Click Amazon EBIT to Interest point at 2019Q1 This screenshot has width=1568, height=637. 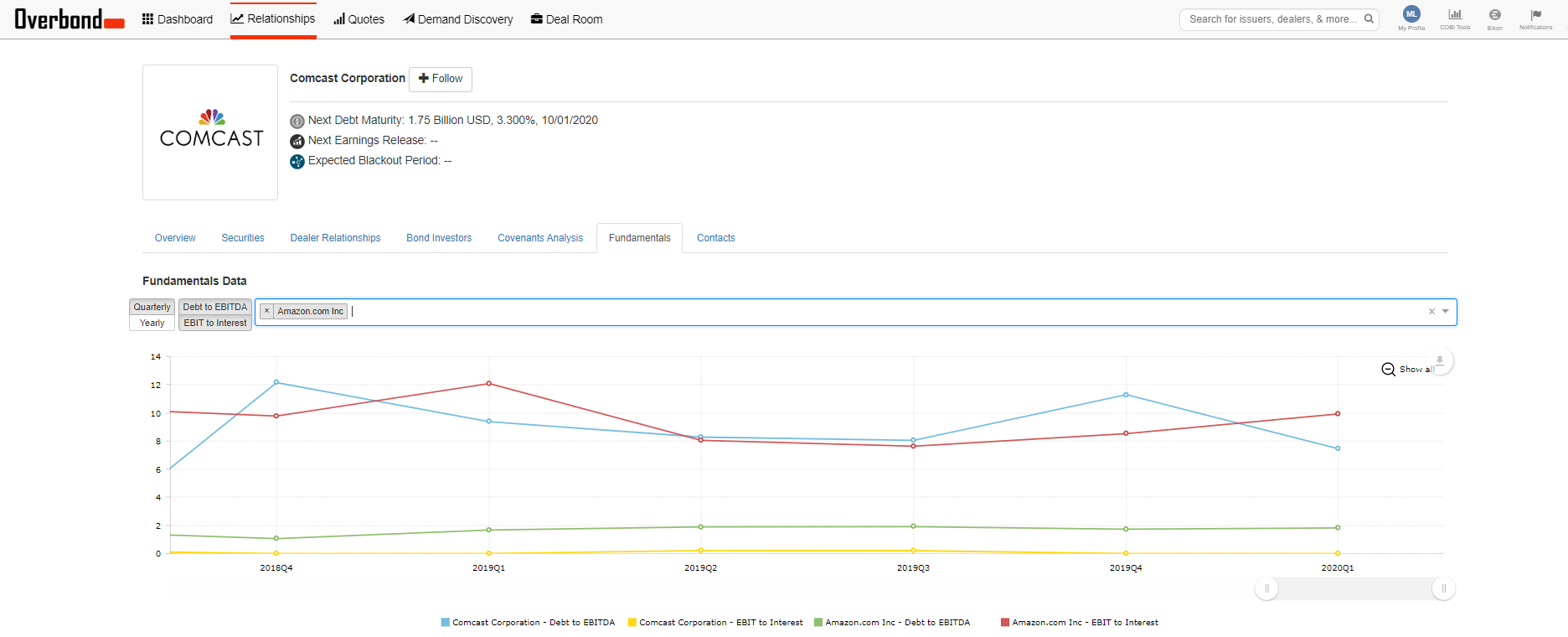489,384
